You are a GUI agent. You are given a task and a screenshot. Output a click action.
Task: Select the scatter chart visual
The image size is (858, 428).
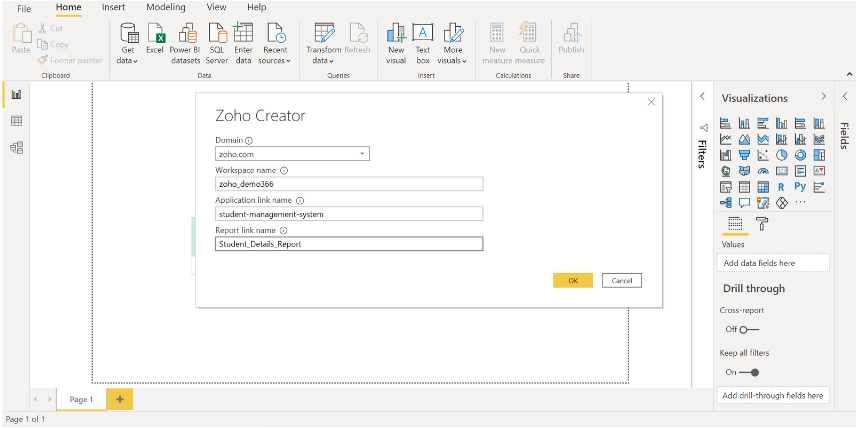[763, 155]
